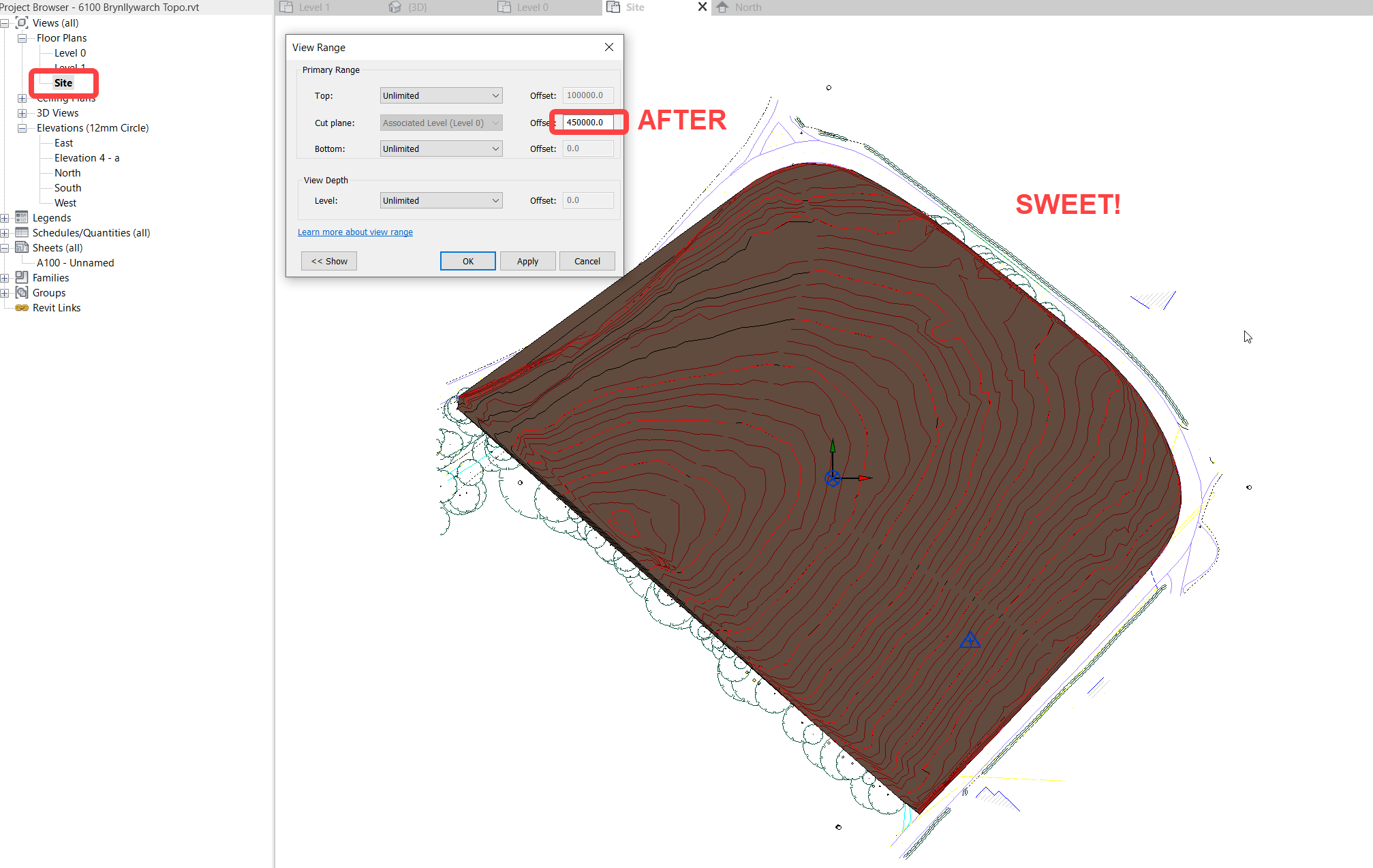Expand the Legends tree node
The height and width of the screenshot is (868, 1373).
5,218
